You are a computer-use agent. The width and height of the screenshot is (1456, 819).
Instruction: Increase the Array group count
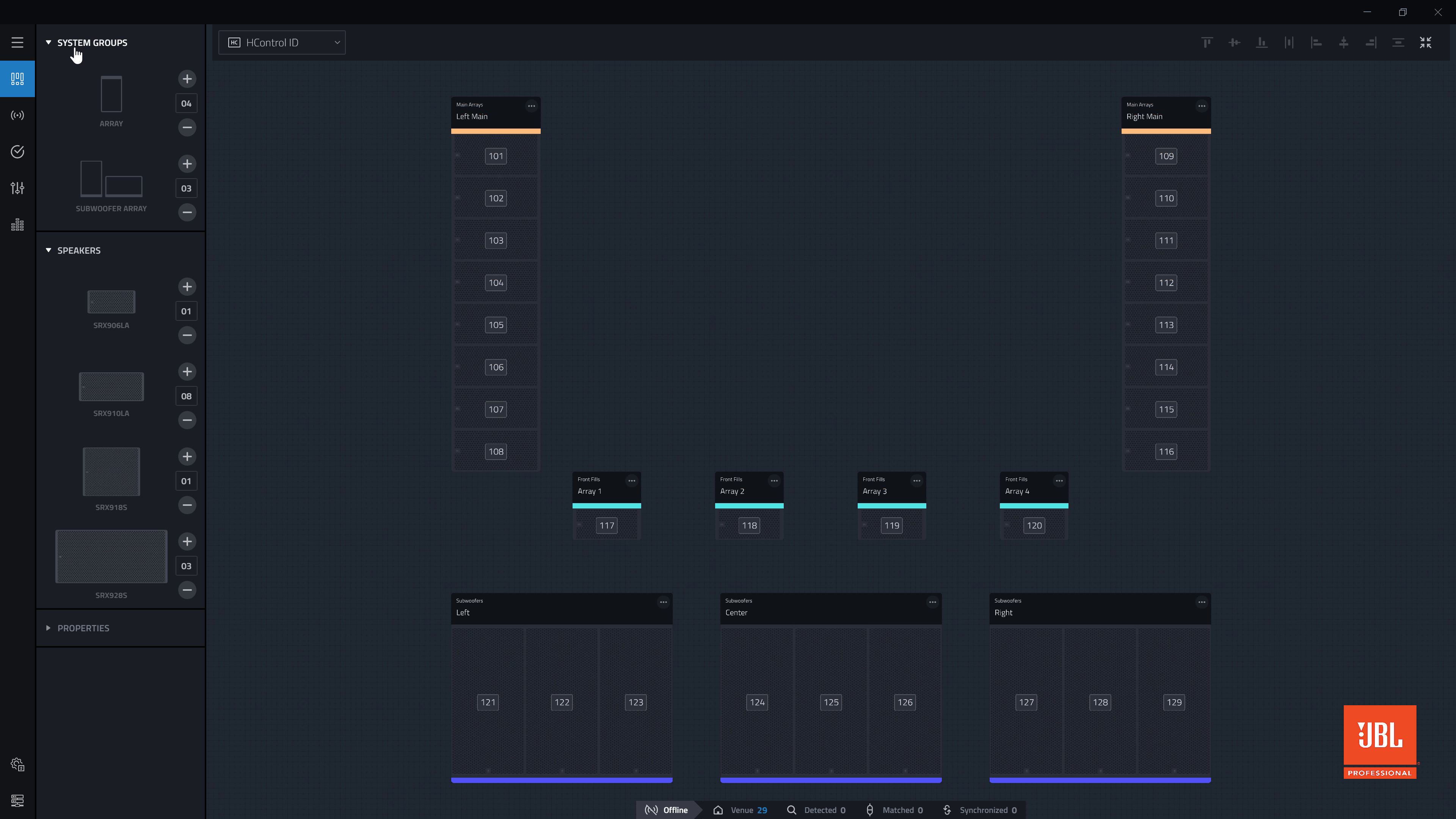[187, 78]
